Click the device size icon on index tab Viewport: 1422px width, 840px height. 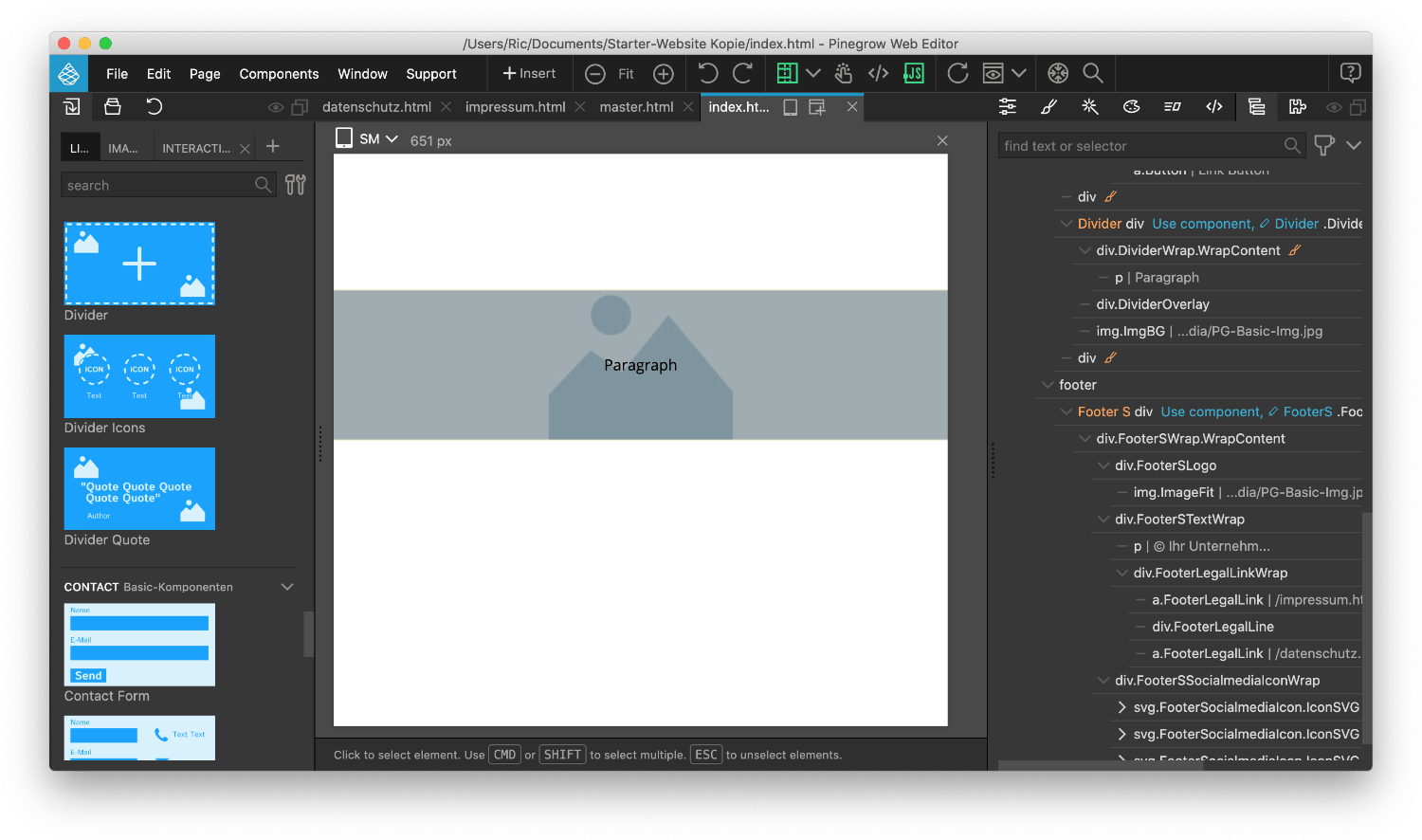[x=790, y=107]
